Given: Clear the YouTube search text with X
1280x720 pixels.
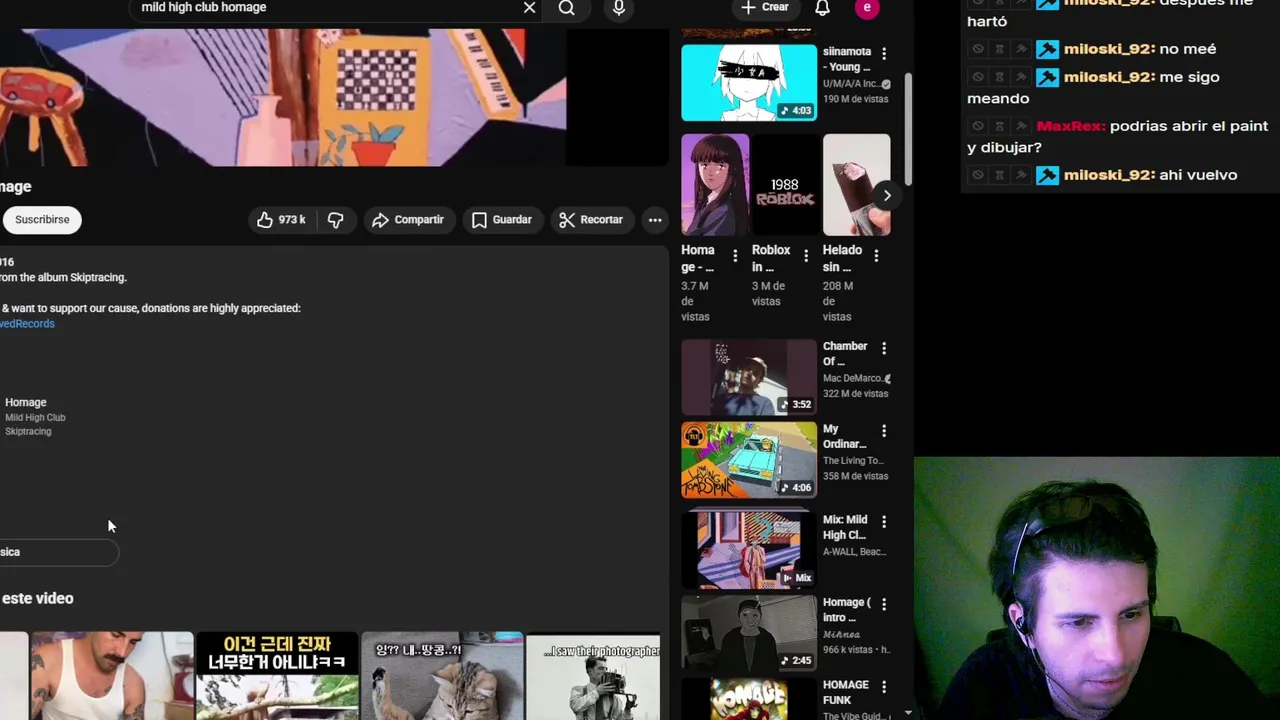Looking at the screenshot, I should coord(529,8).
